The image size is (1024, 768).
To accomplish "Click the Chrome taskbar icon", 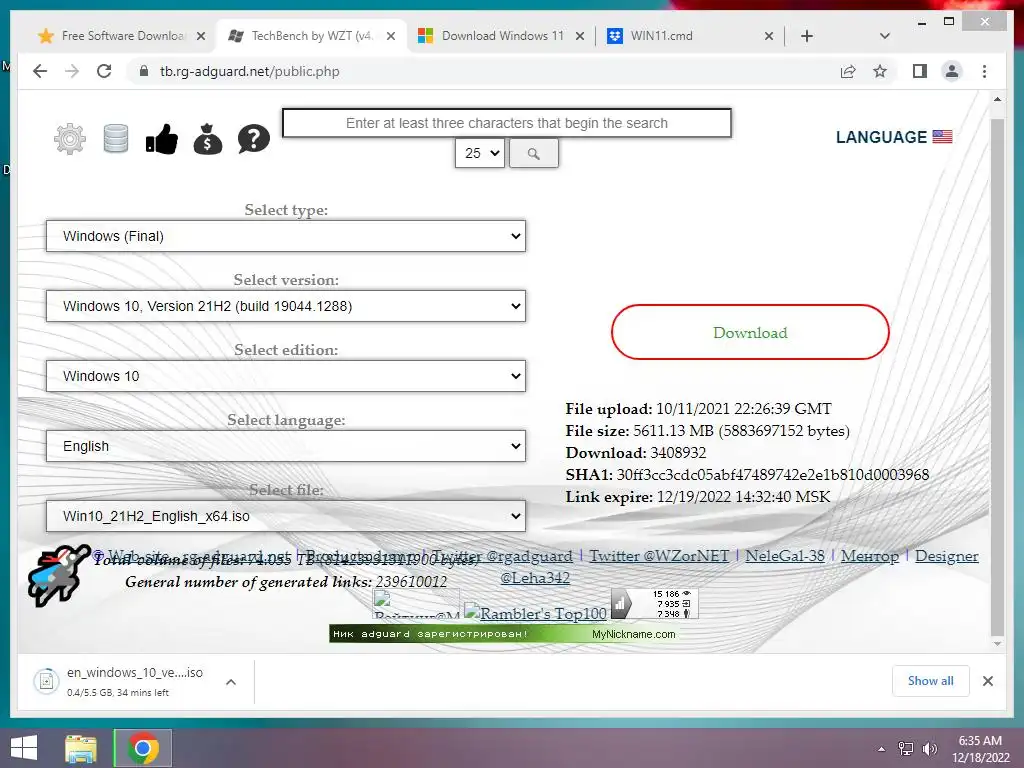I will point(143,748).
